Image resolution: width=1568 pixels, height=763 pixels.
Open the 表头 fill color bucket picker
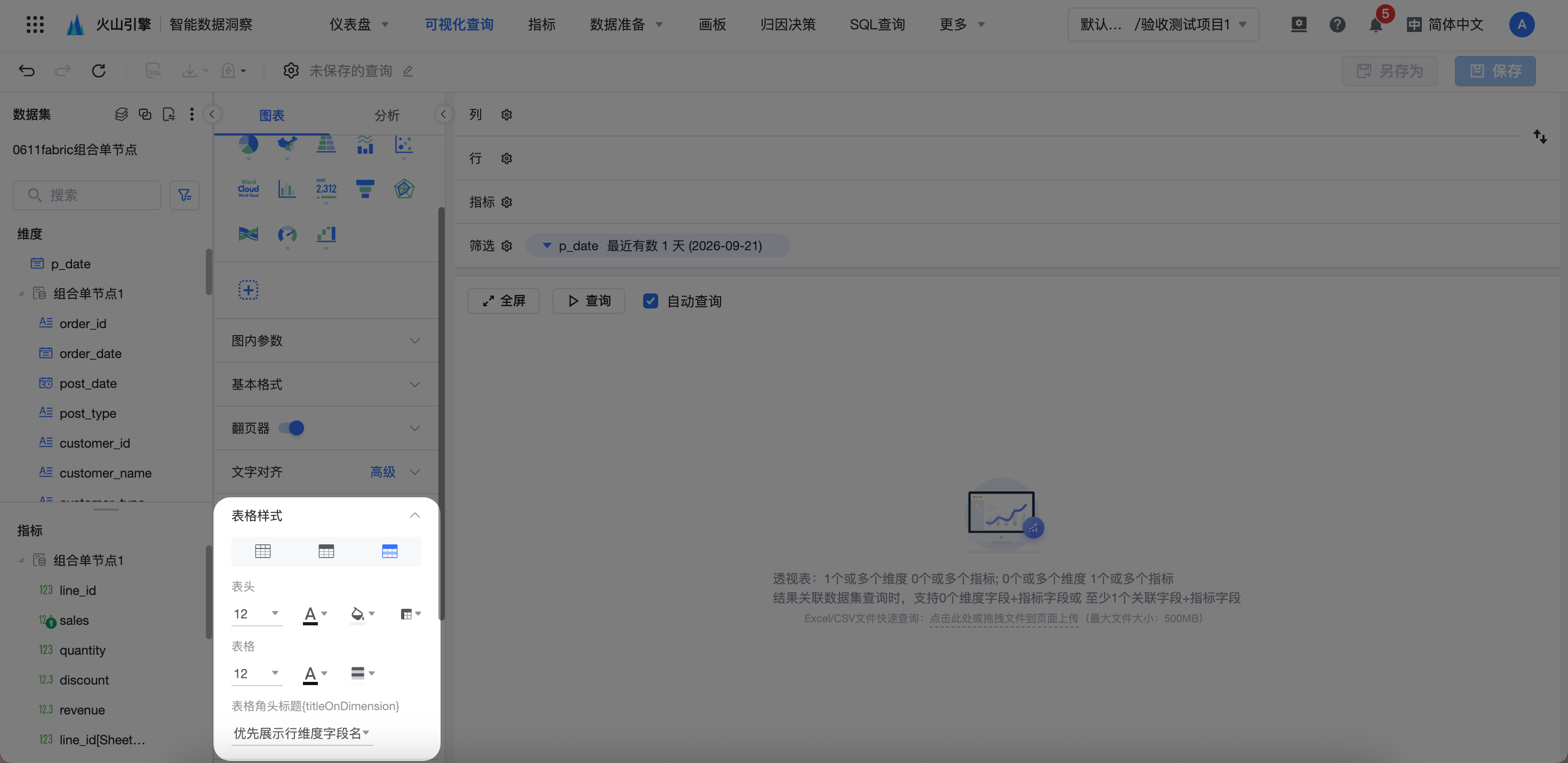coord(363,615)
